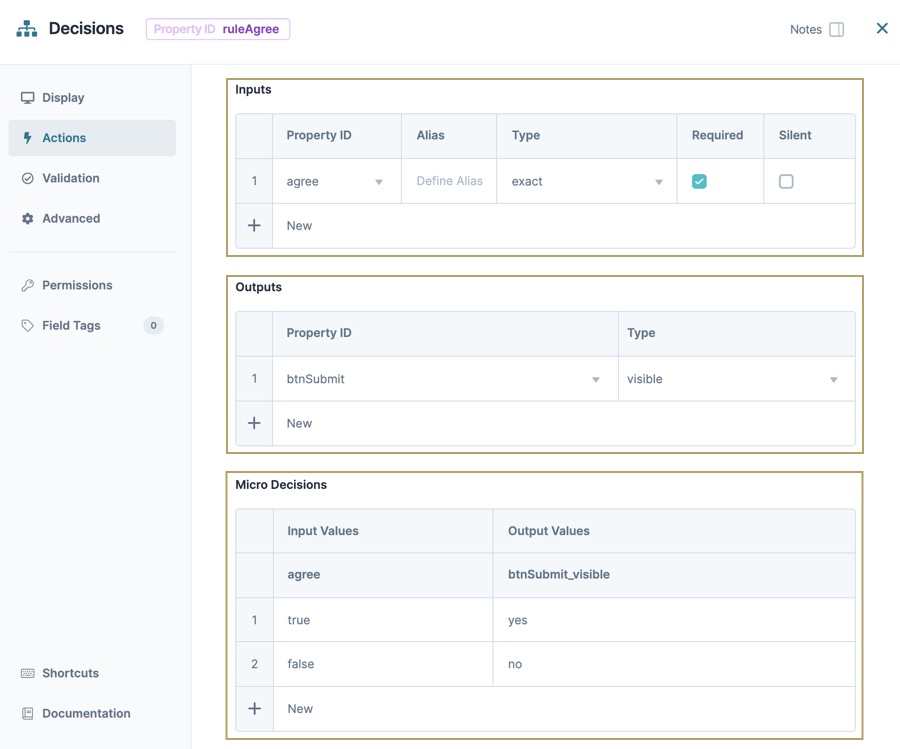Open the Validation settings tab
Viewport: 900px width, 749px height.
pyautogui.click(x=92, y=178)
